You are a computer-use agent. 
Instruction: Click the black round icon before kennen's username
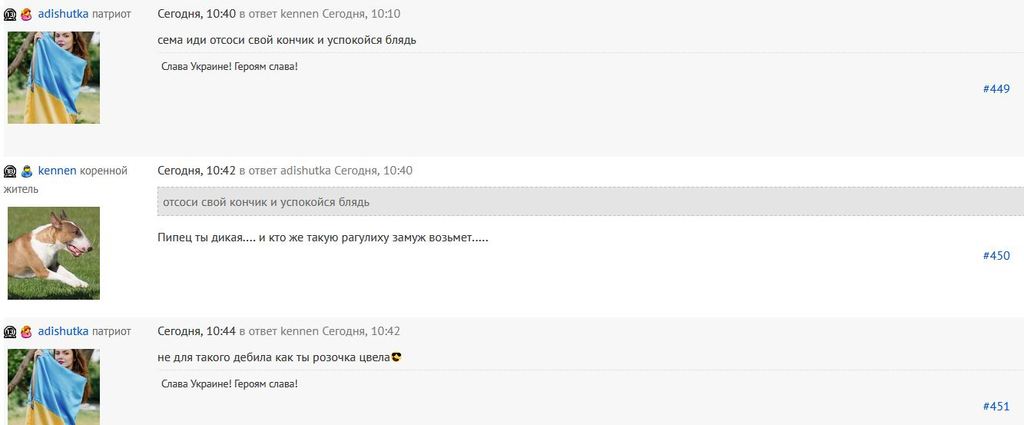coord(10,171)
